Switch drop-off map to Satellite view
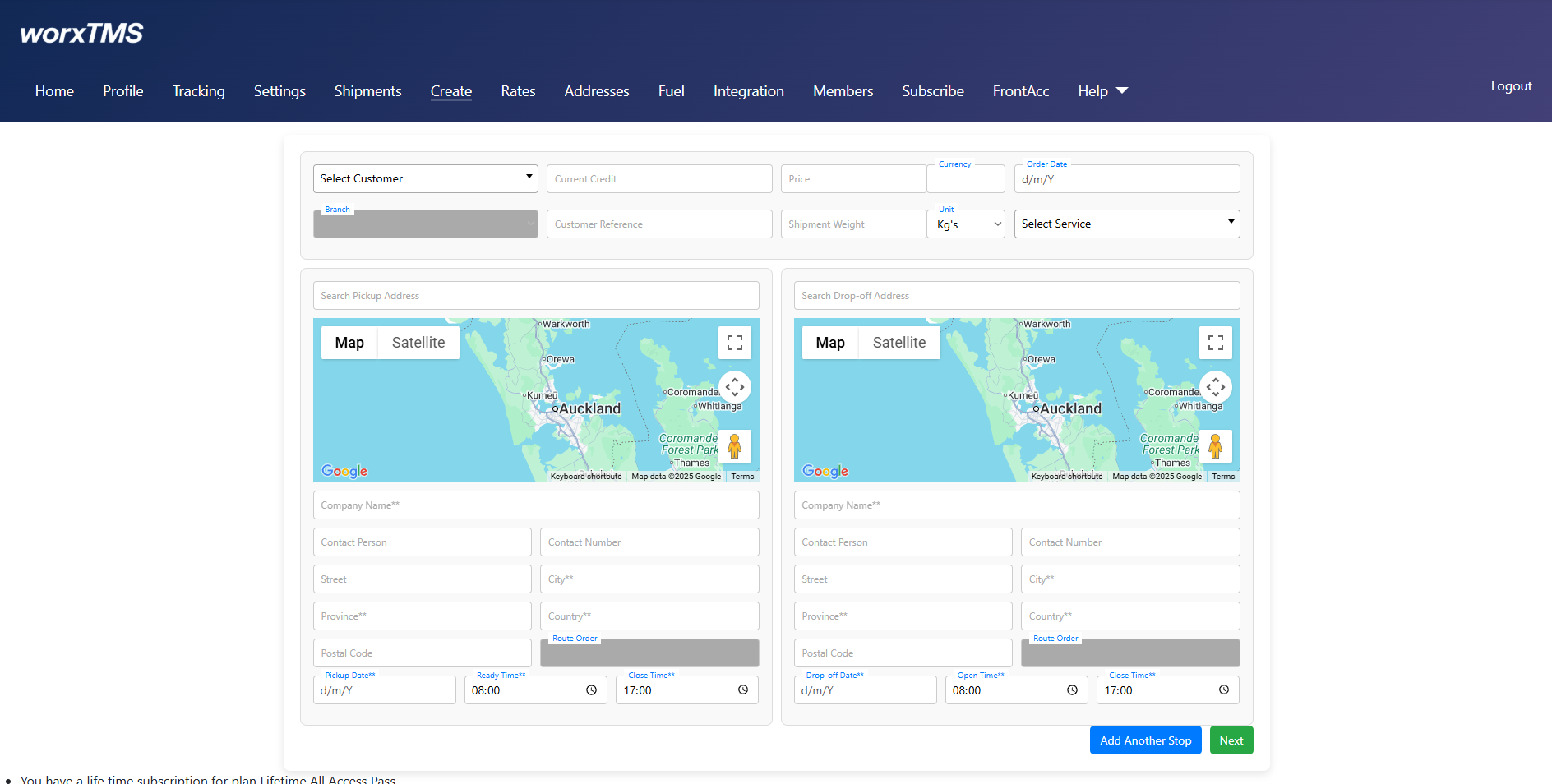The width and height of the screenshot is (1552, 784). point(898,342)
